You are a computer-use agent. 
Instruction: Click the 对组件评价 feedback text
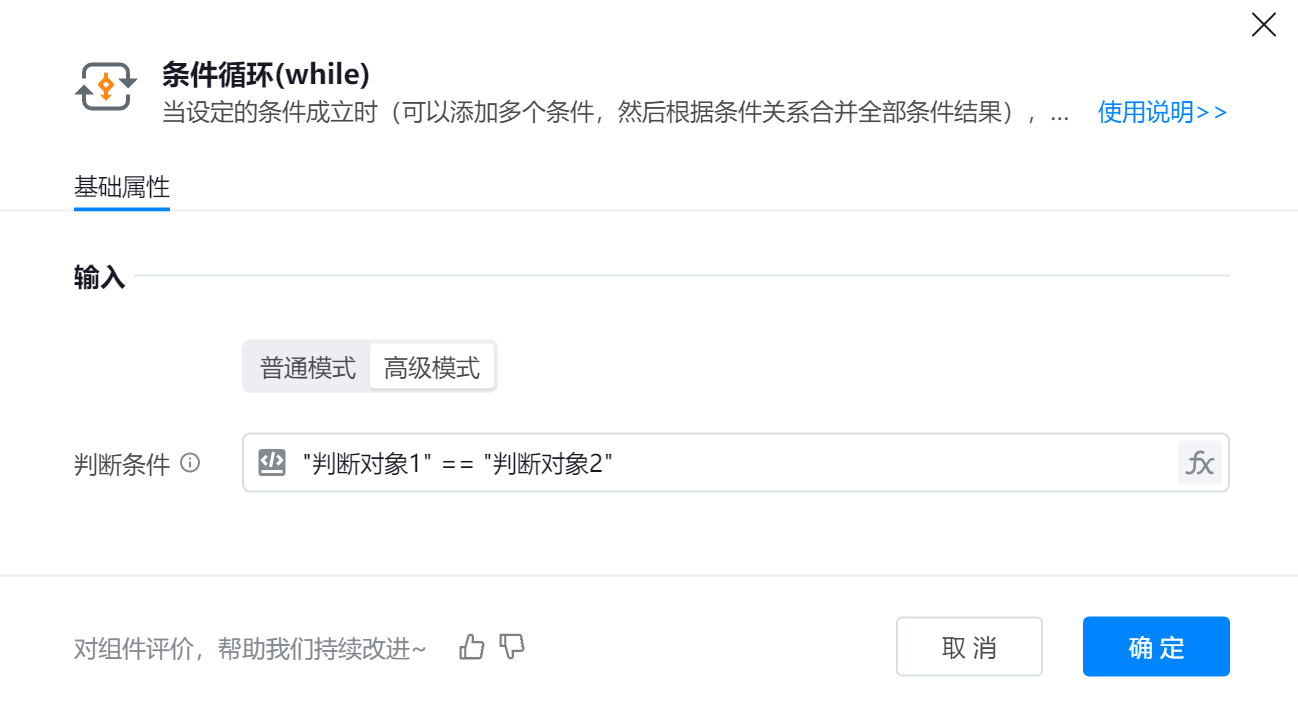click(250, 649)
